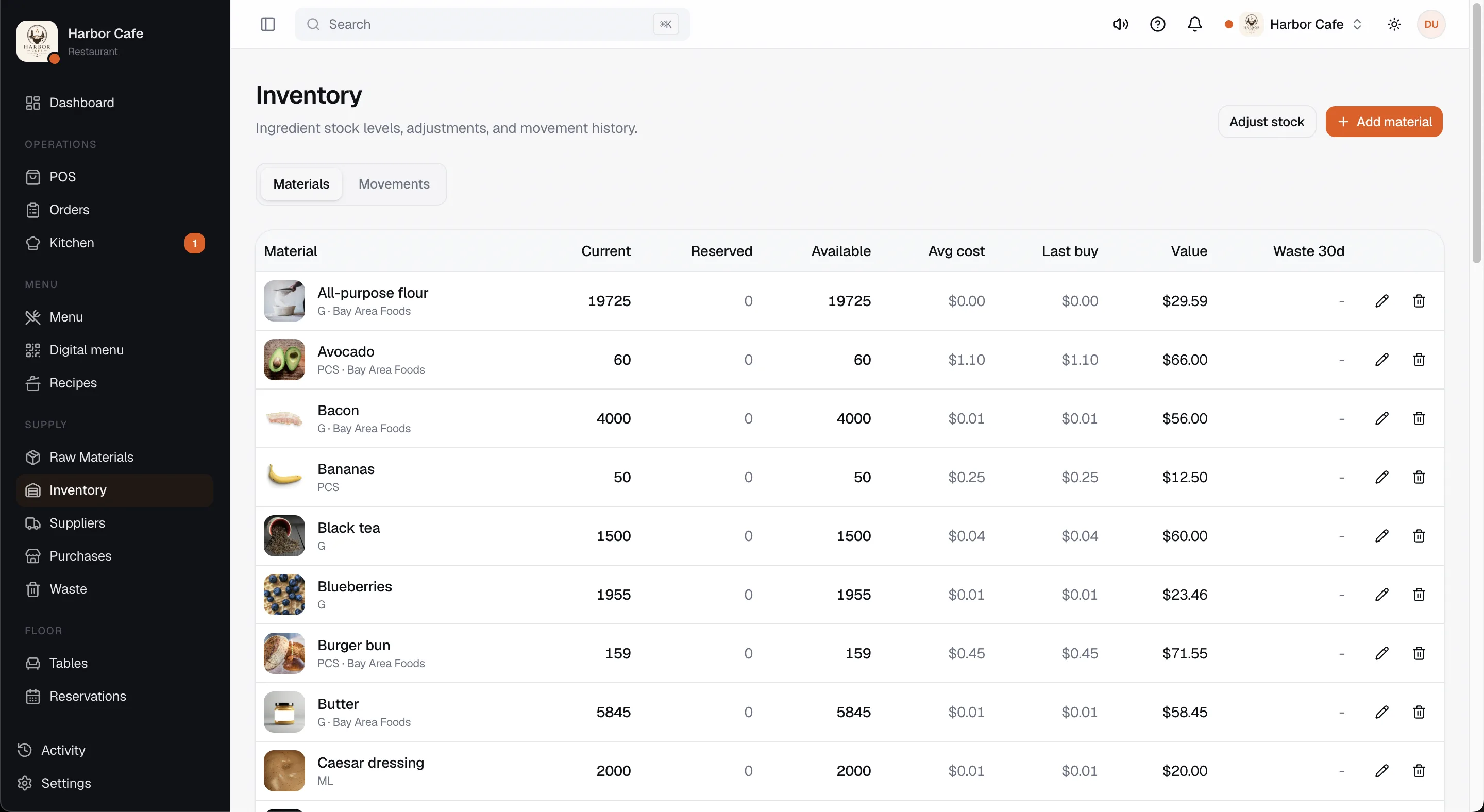Edit Bananas material
The image size is (1484, 812).
click(1381, 478)
